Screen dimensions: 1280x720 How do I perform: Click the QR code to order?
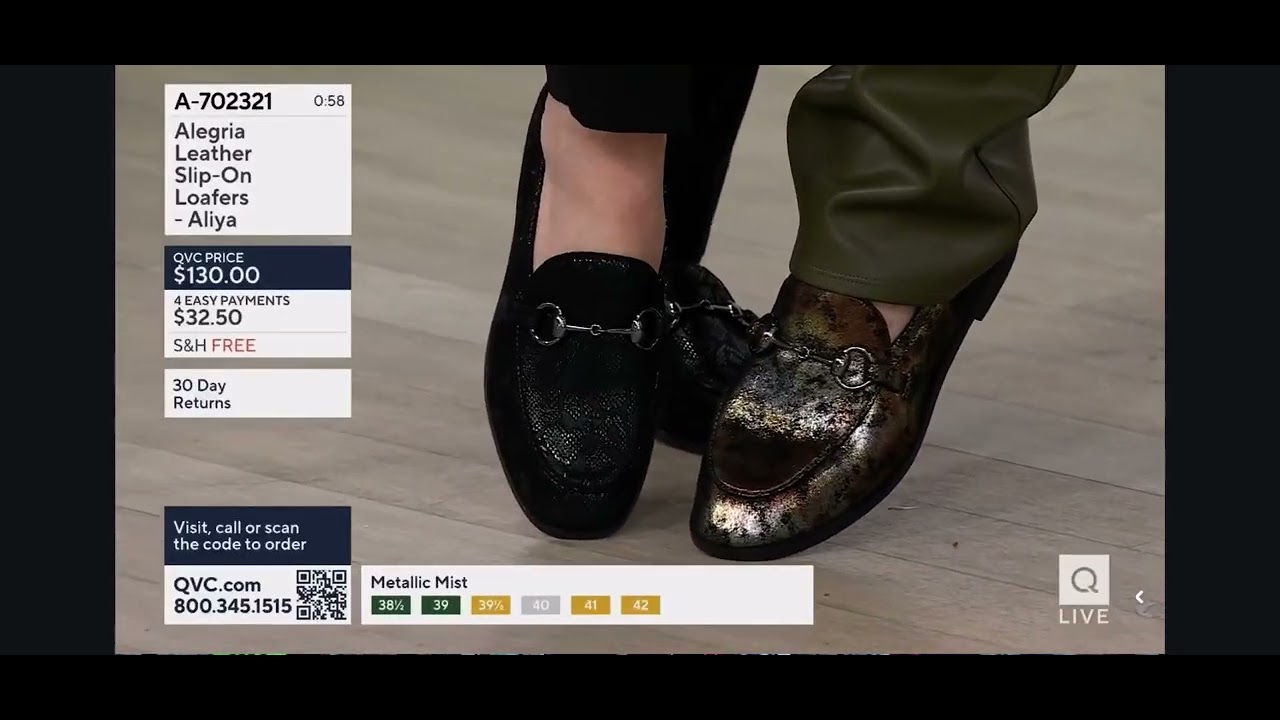322,595
